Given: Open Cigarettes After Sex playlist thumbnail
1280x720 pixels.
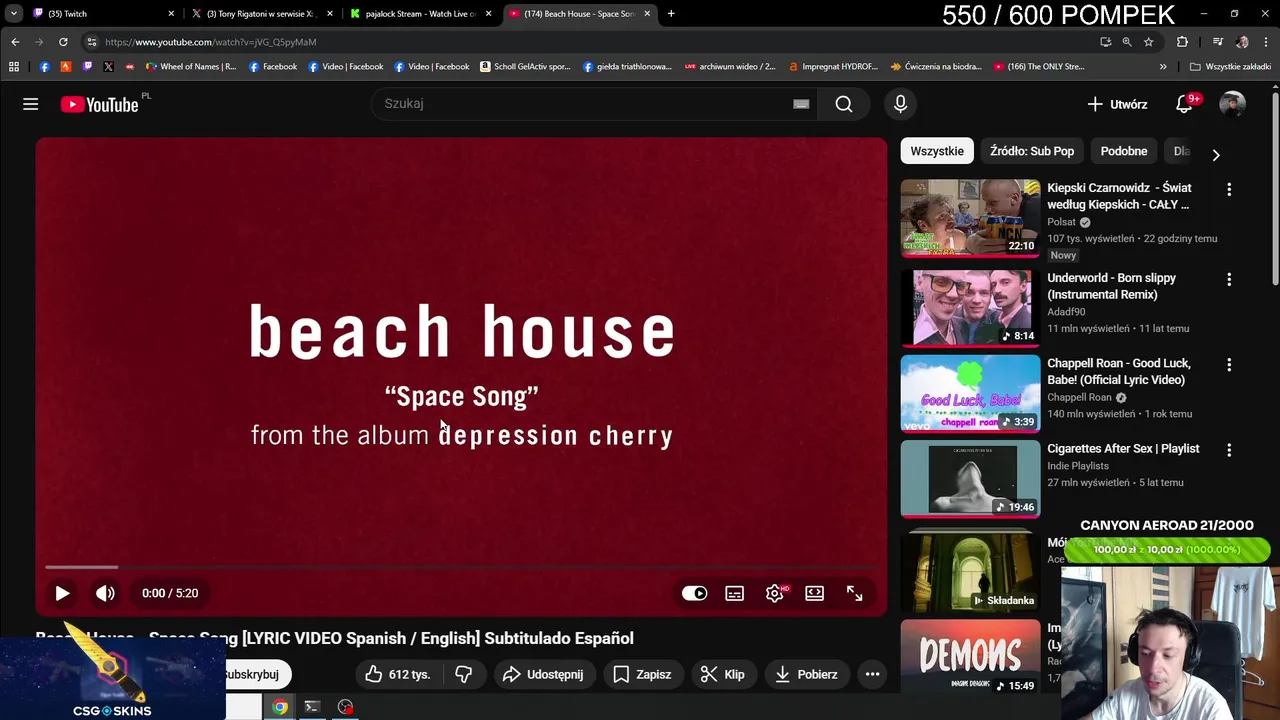Looking at the screenshot, I should pos(970,480).
